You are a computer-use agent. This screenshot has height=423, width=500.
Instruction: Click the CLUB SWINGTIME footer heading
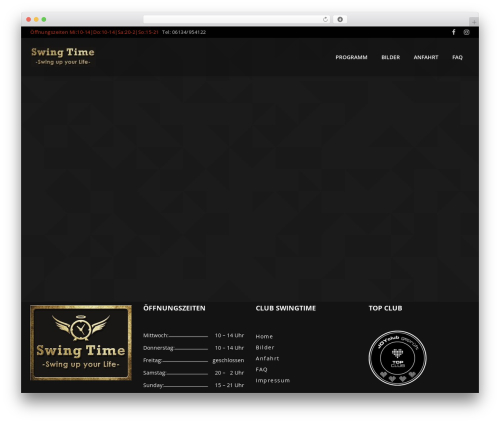286,308
